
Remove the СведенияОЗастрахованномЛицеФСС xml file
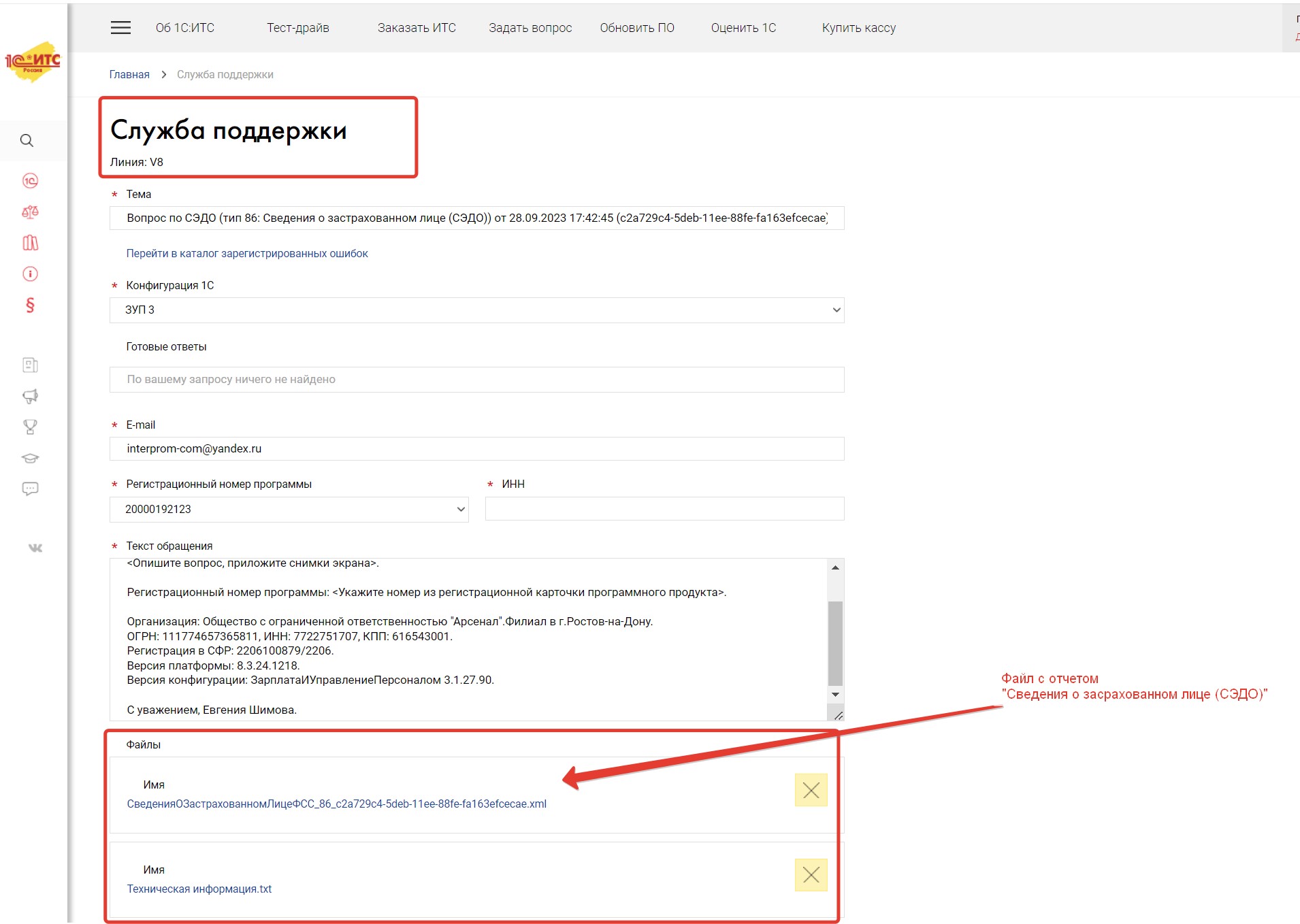[x=811, y=790]
